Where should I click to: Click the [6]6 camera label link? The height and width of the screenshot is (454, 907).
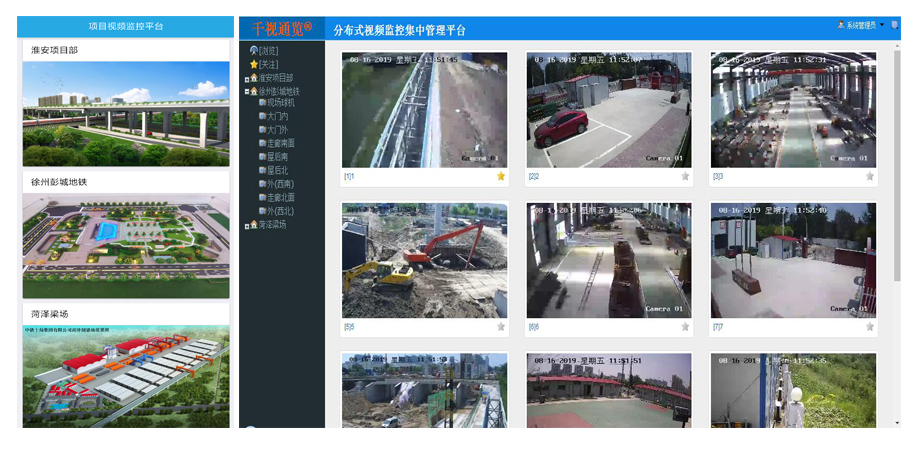pos(533,327)
